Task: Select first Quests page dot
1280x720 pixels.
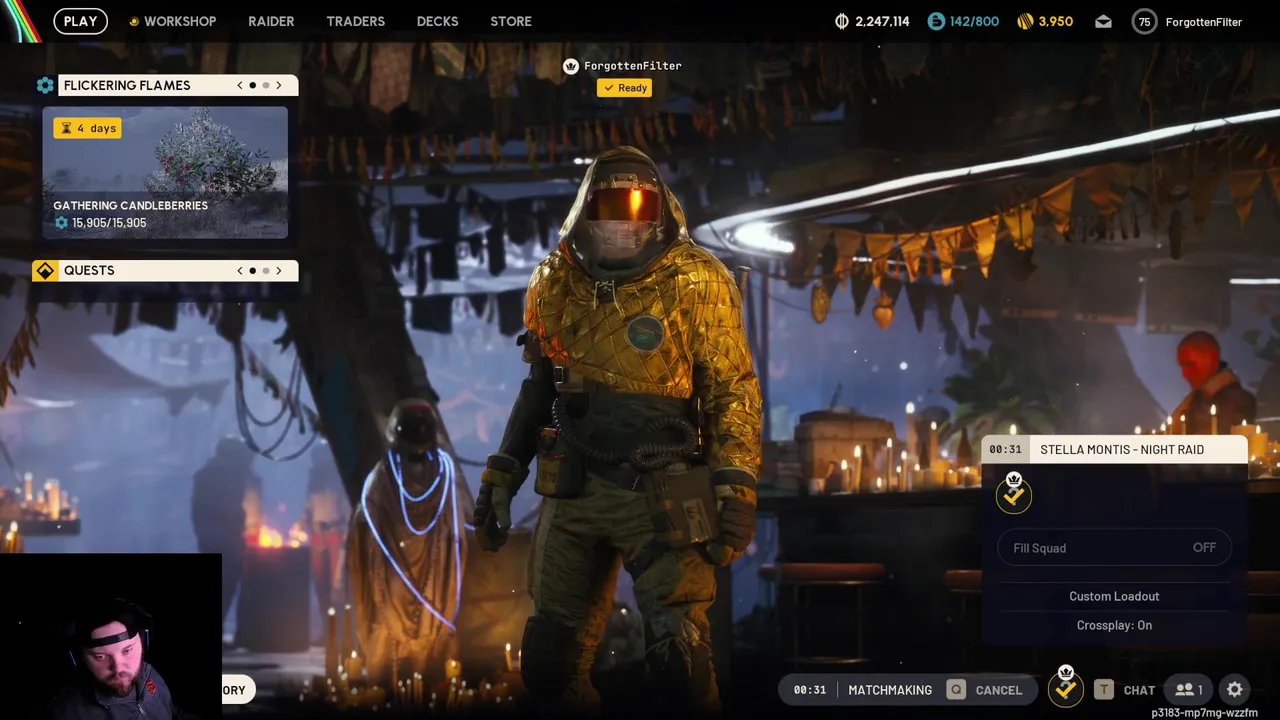Action: tap(252, 271)
